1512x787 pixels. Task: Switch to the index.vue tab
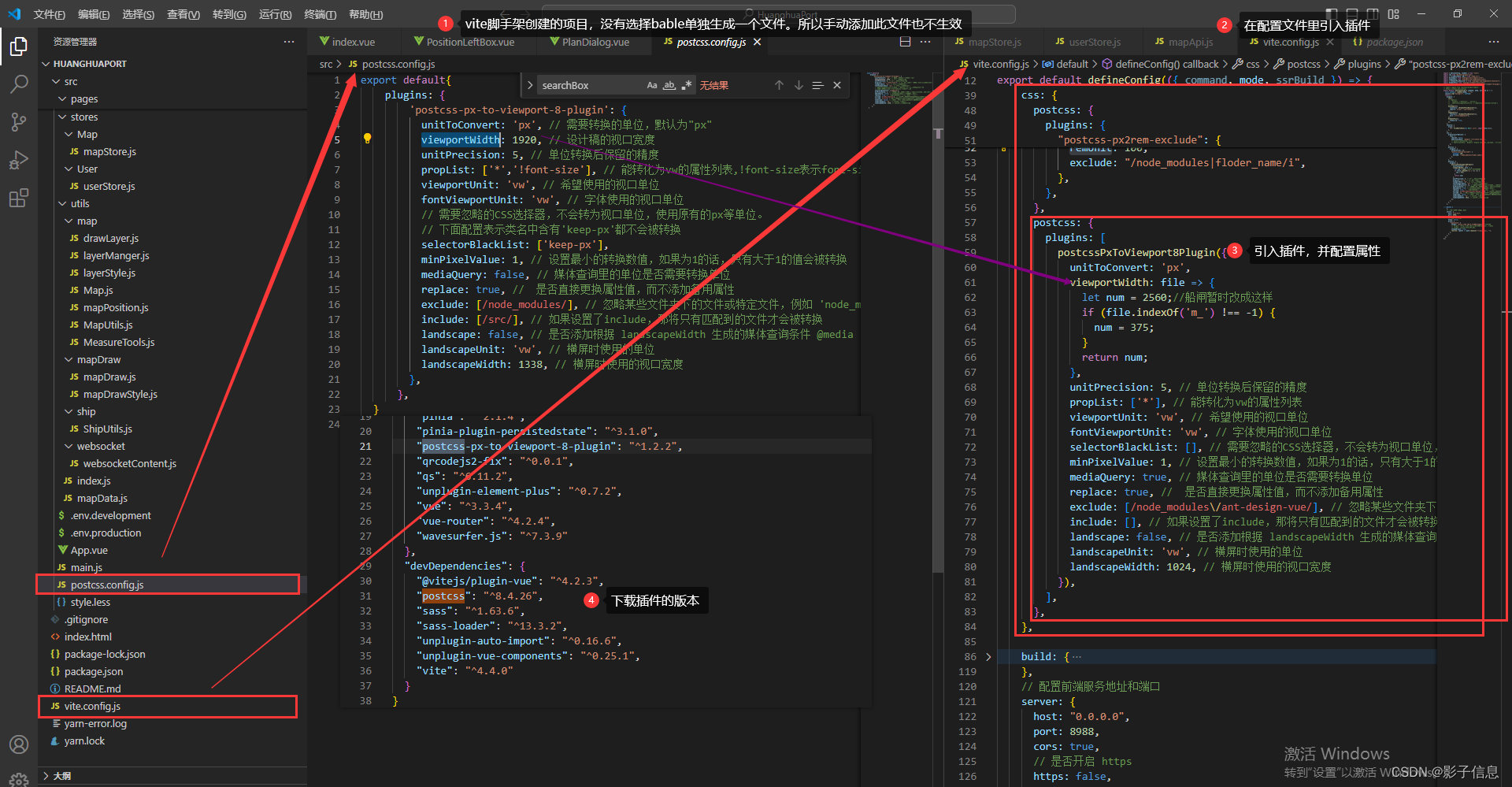[x=354, y=42]
